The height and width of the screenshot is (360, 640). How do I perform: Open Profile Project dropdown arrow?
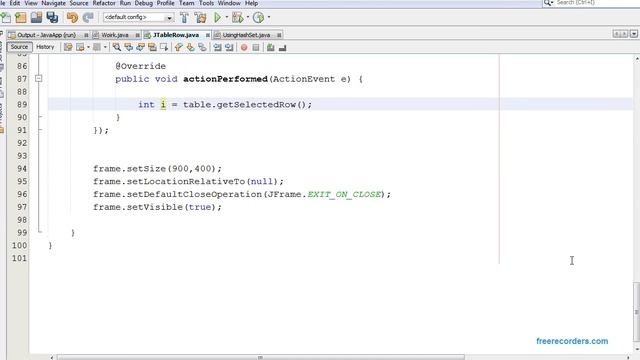[x=269, y=18]
